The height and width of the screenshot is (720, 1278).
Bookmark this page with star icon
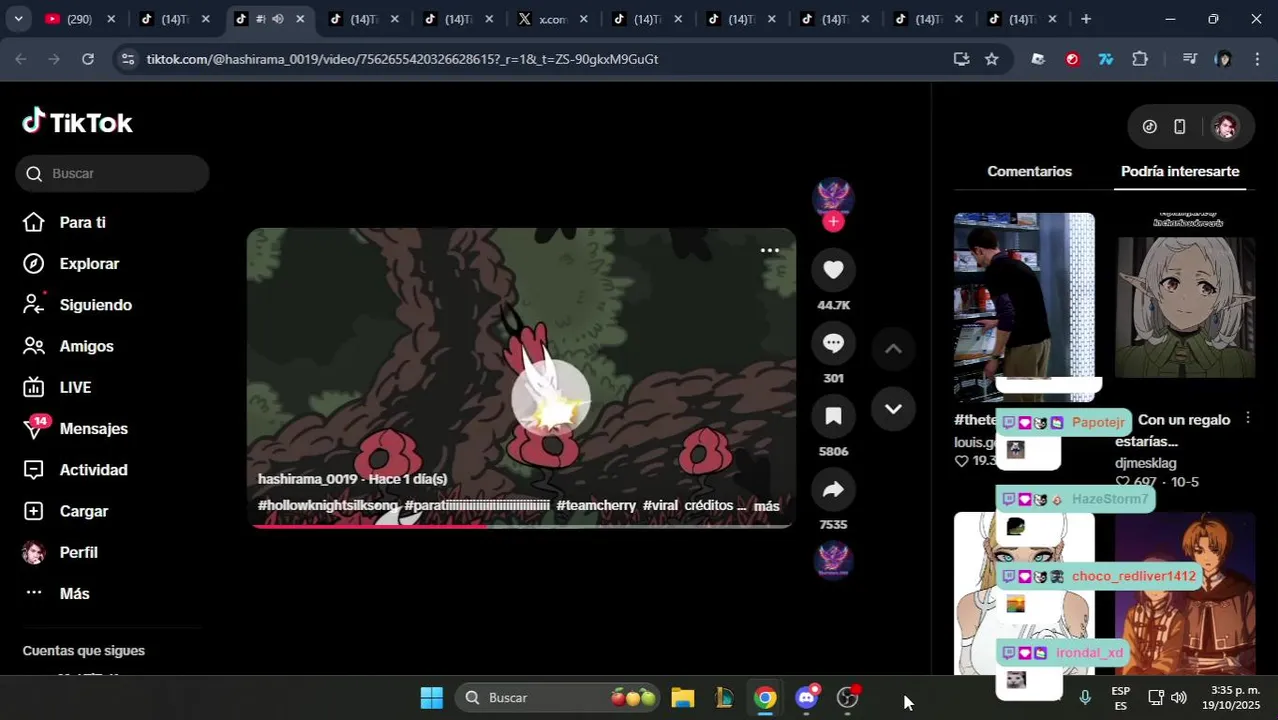[x=991, y=59]
